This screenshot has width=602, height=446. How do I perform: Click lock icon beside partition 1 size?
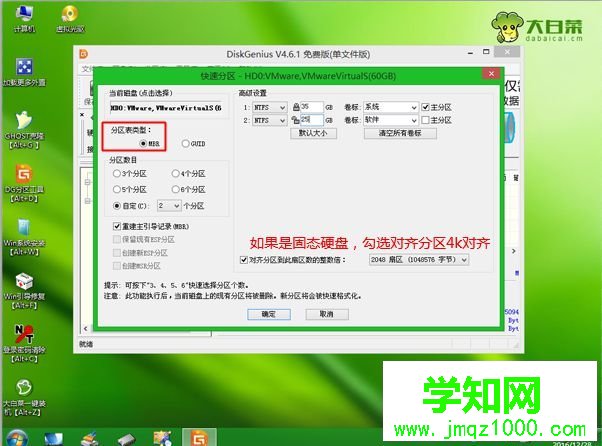(296, 107)
